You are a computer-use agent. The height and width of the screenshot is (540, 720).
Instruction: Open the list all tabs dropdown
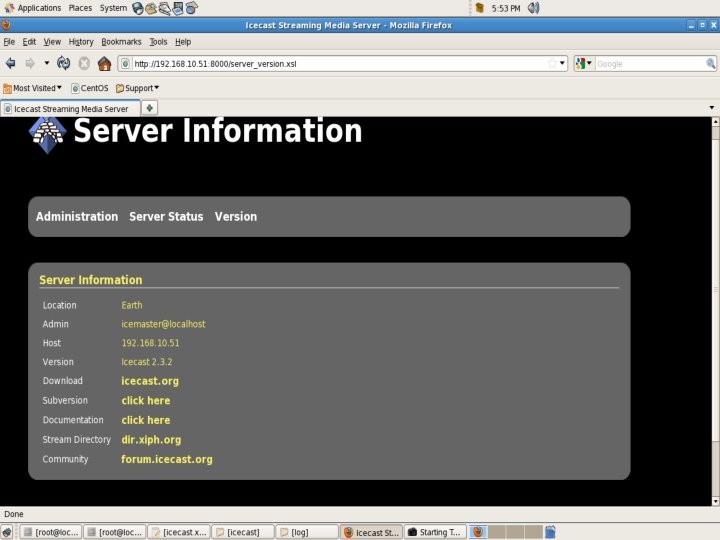(x=711, y=108)
